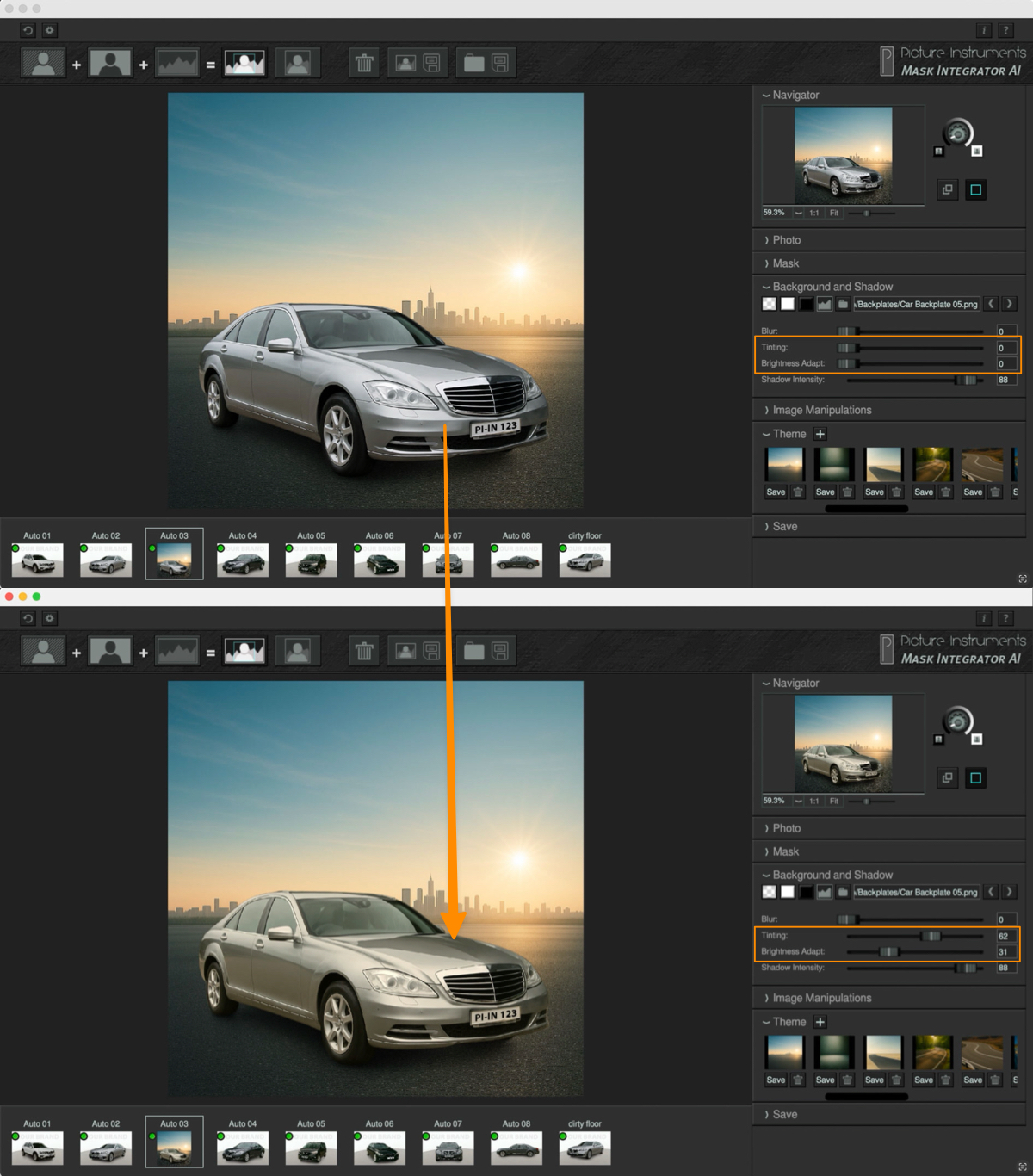Toggle the split-view icon in the bottom Navigator

947,777
